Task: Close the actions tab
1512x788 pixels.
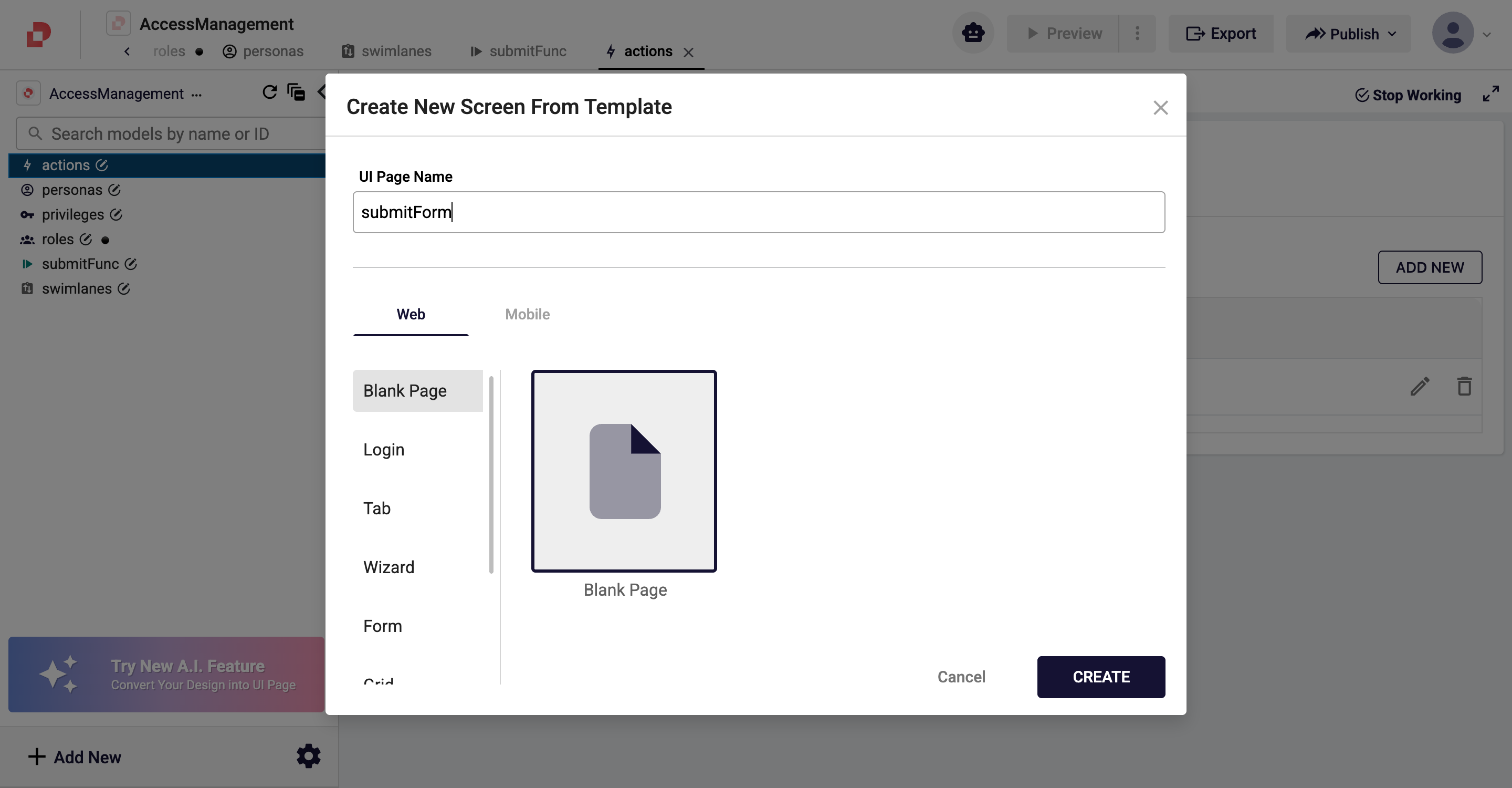Action: coord(688,53)
